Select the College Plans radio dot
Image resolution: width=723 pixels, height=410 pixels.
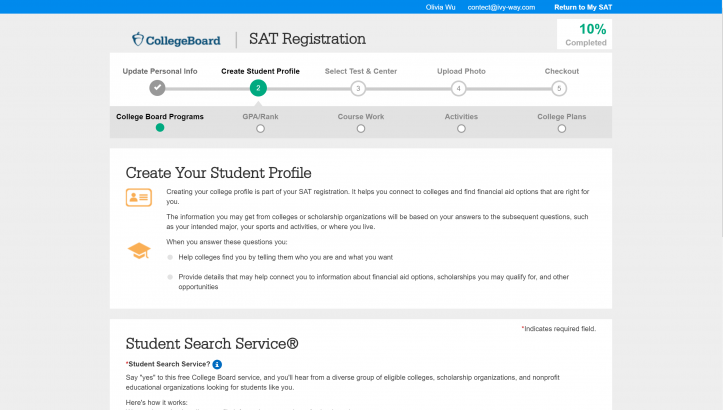pos(560,128)
